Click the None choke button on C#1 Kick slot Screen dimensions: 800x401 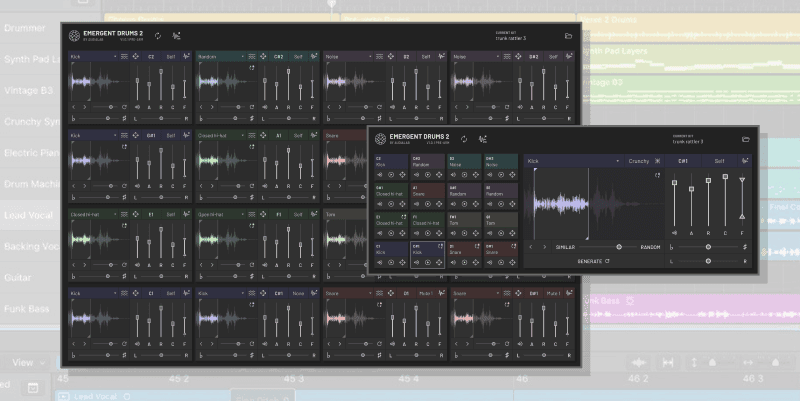point(298,293)
